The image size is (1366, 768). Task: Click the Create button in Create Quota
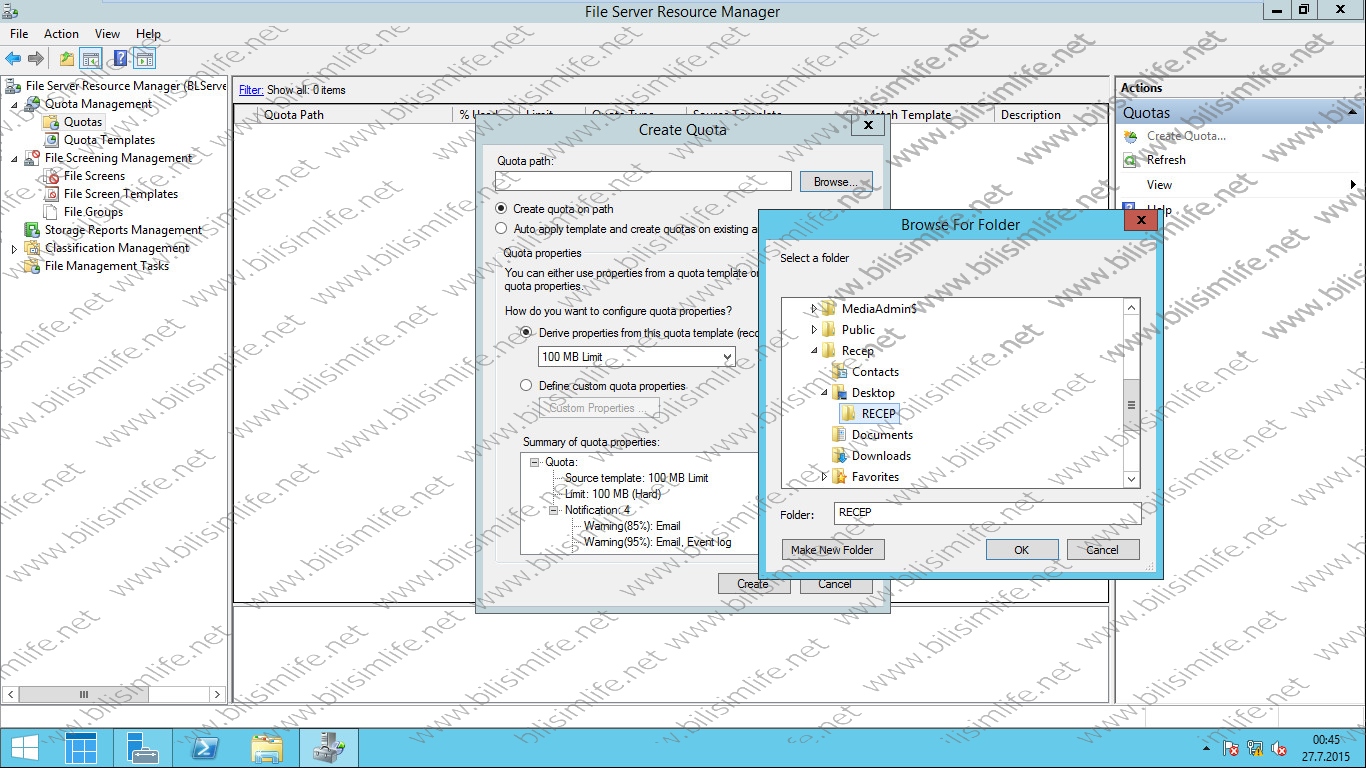pos(753,584)
